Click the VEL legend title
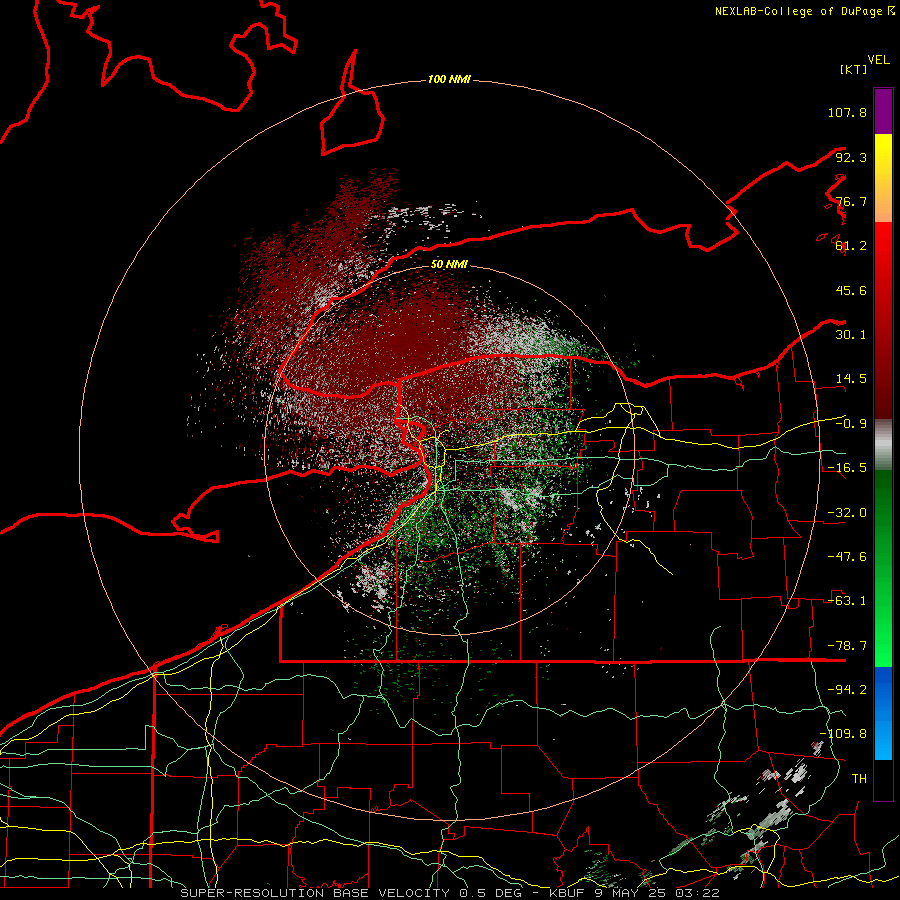 pyautogui.click(x=878, y=60)
